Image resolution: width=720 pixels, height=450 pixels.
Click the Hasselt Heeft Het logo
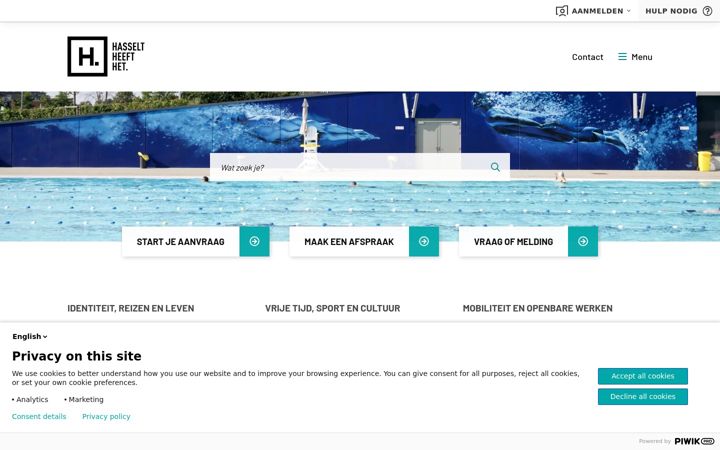[106, 56]
